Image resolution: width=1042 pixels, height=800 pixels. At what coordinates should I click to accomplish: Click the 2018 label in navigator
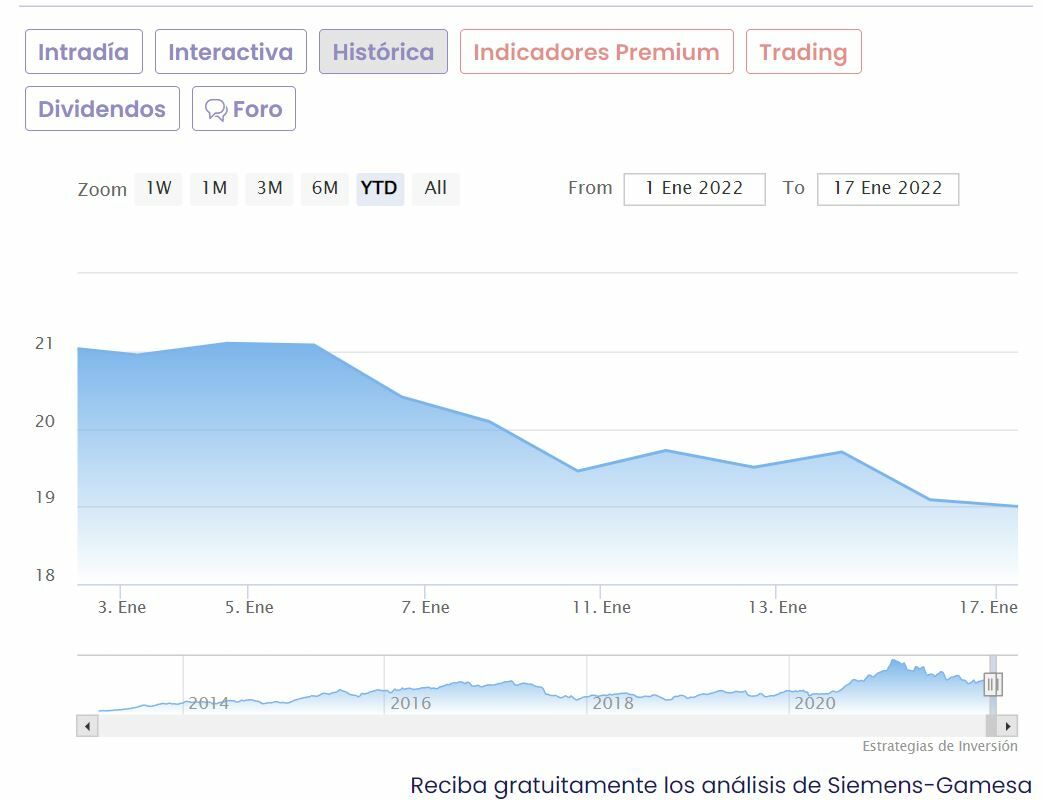point(613,703)
